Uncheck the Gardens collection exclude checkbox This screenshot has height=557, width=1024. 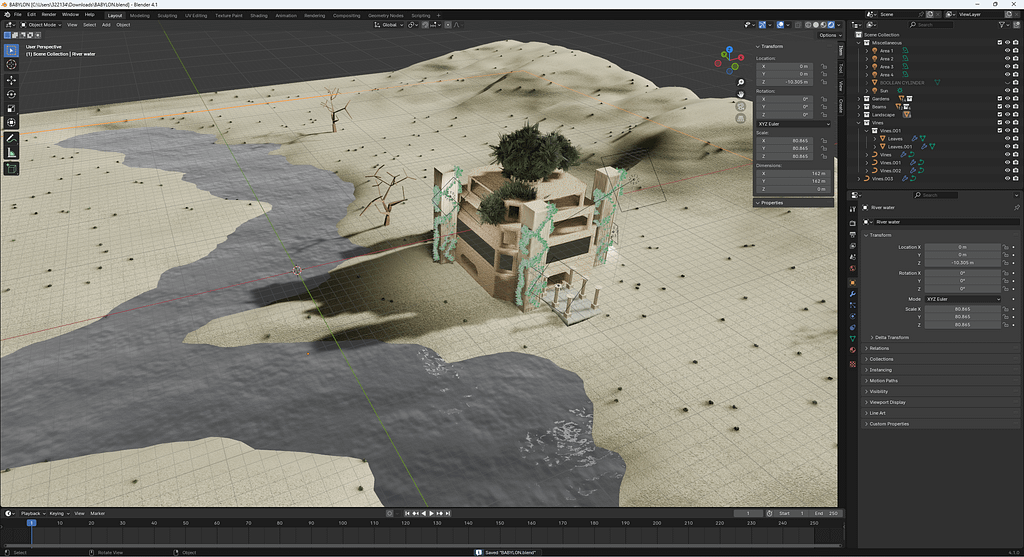pyautogui.click(x=998, y=99)
